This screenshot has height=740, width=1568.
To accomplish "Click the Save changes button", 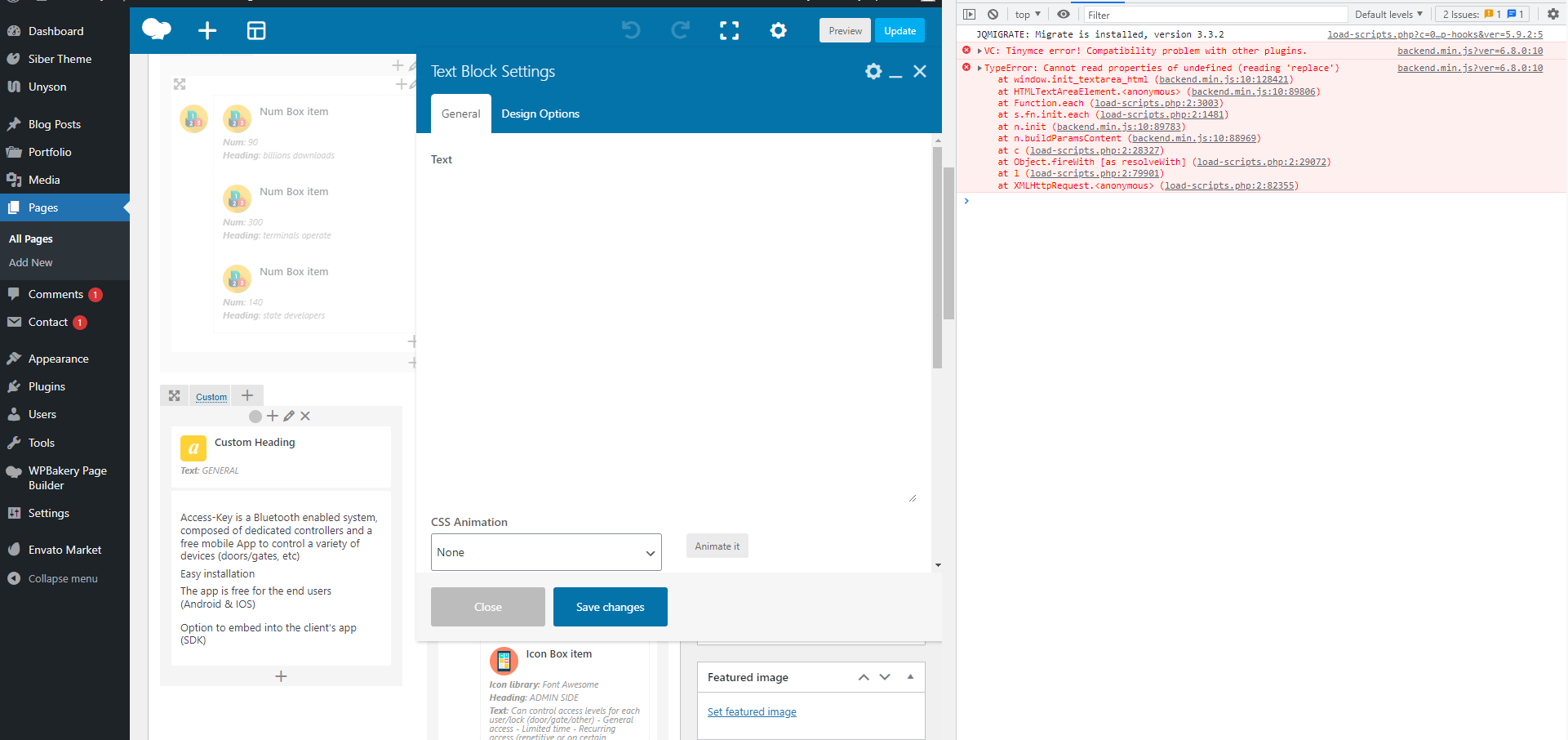I will 611,607.
